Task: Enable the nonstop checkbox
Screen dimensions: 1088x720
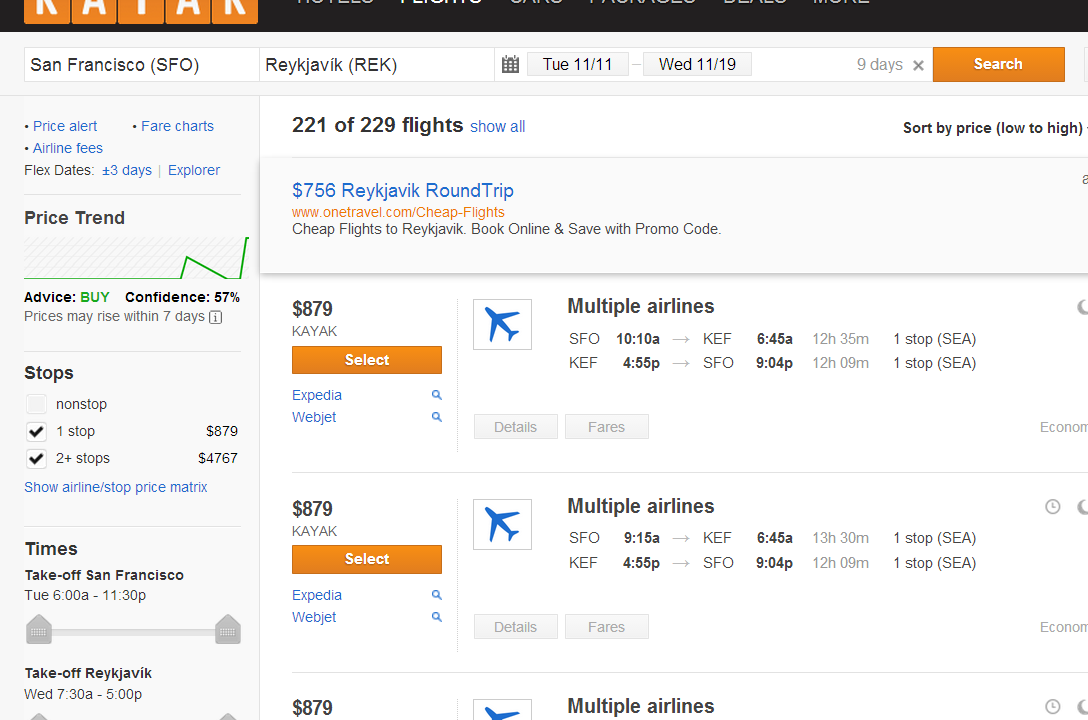Action: coord(36,404)
